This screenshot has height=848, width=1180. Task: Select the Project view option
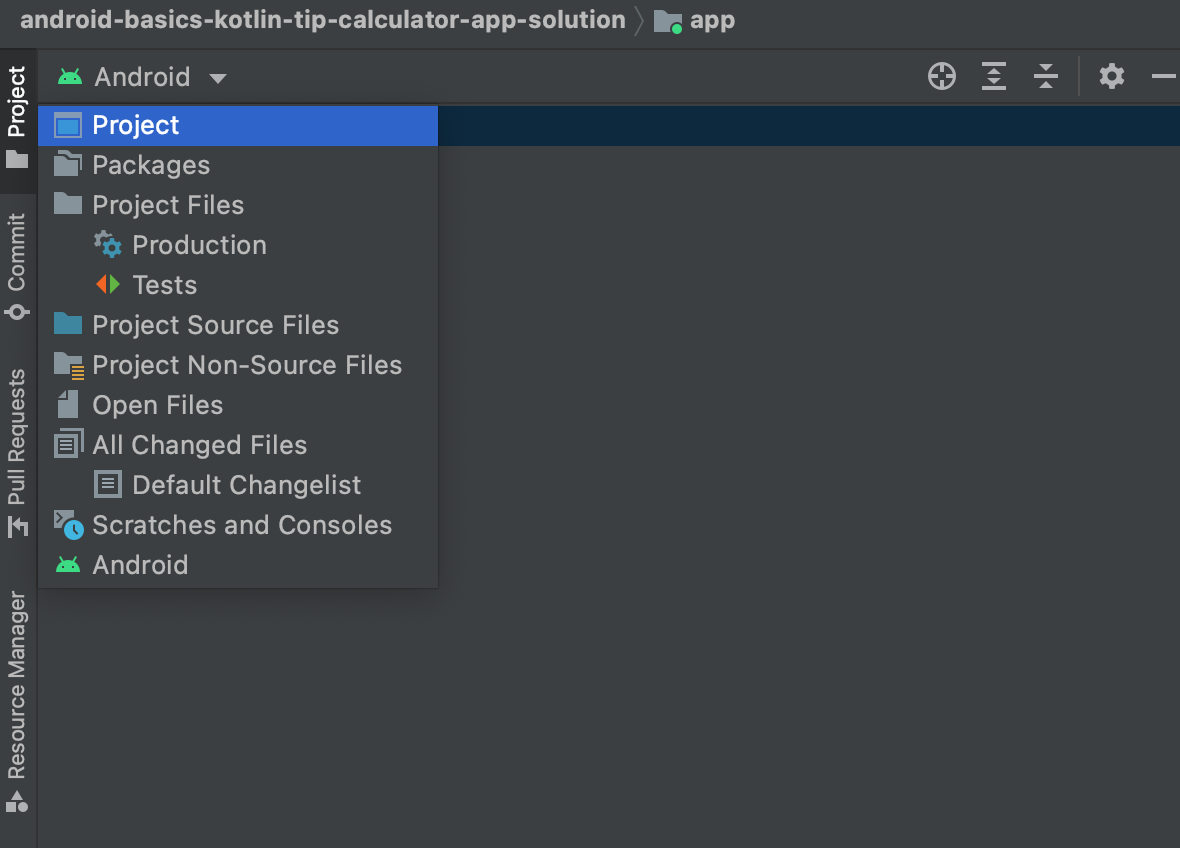(238, 126)
